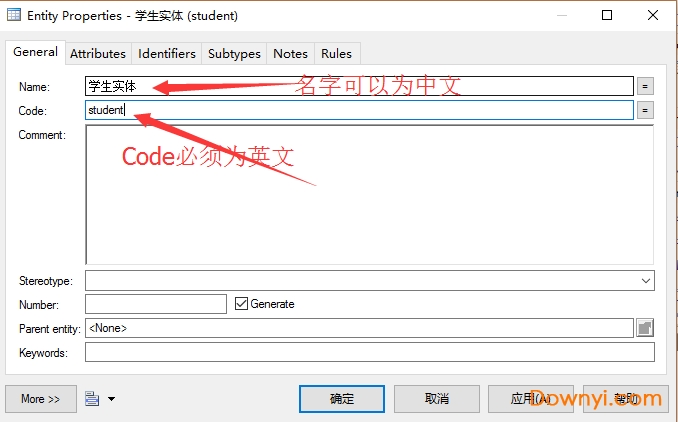Click the equals button beside the Code field

pyautogui.click(x=645, y=110)
